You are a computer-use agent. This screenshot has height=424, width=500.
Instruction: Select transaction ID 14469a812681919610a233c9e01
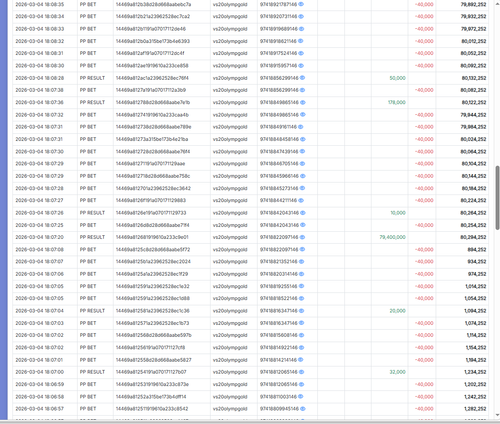tap(152, 237)
